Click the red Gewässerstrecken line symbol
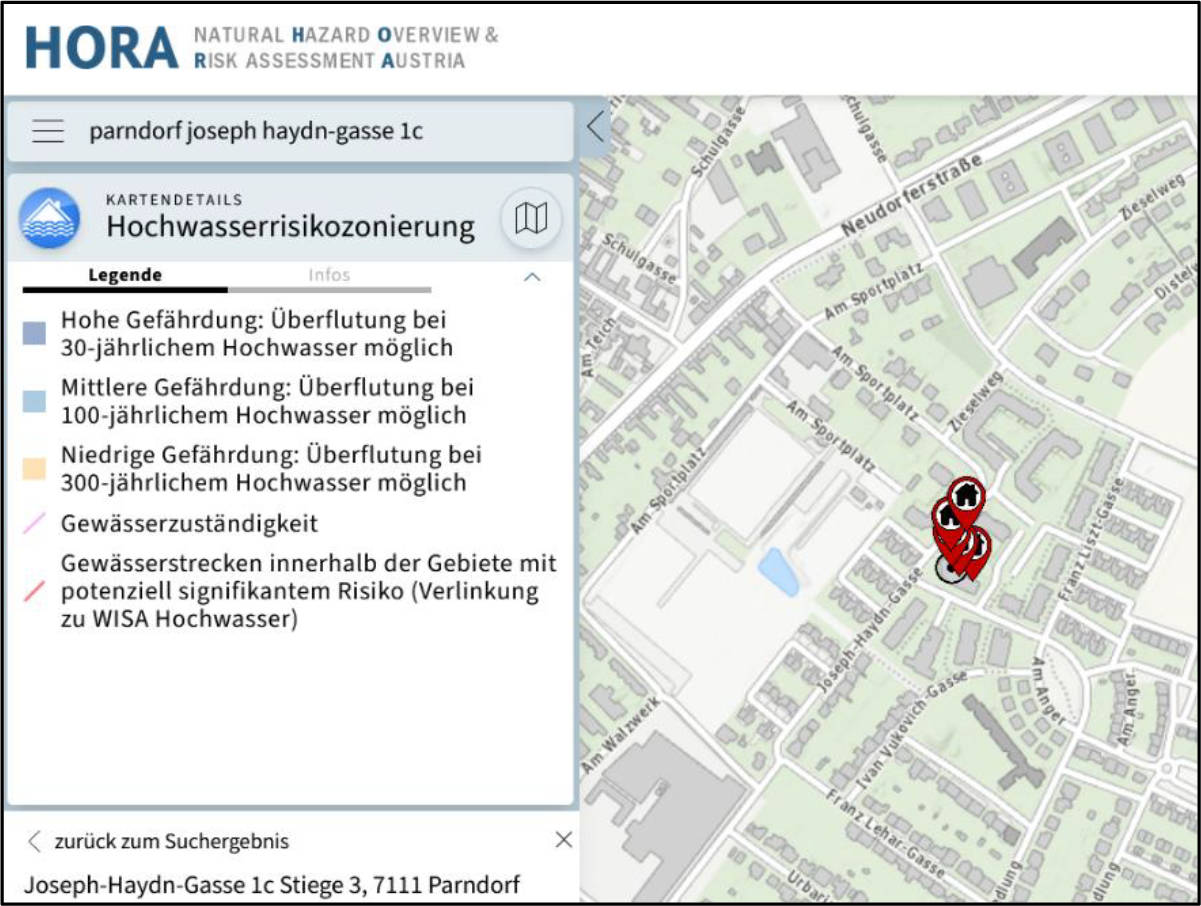1201x906 pixels. point(35,591)
